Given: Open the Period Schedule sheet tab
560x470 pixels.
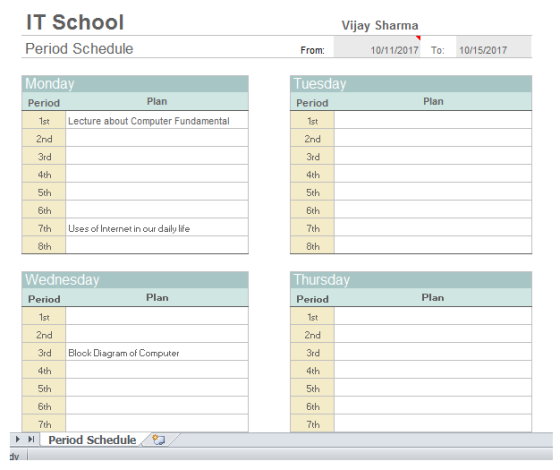Looking at the screenshot, I should point(92,440).
